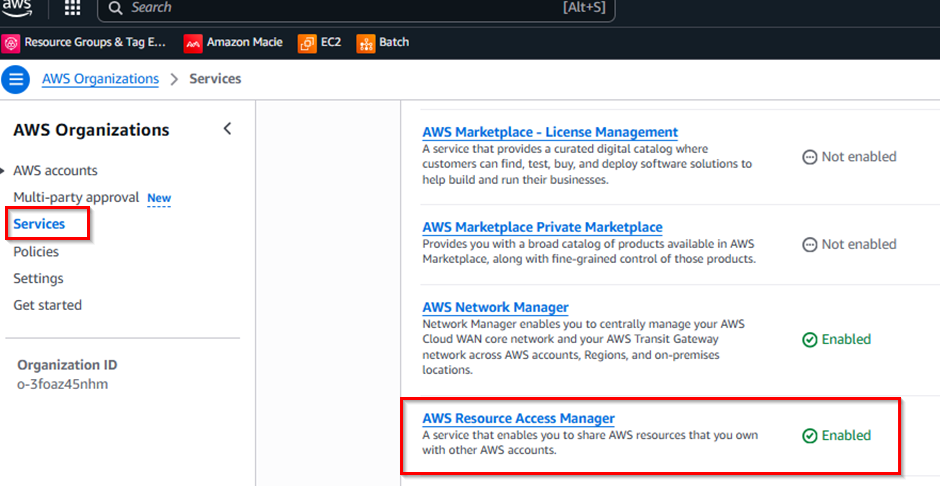
Task: Open AWS Marketplace Private Marketplace link
Action: point(542,227)
